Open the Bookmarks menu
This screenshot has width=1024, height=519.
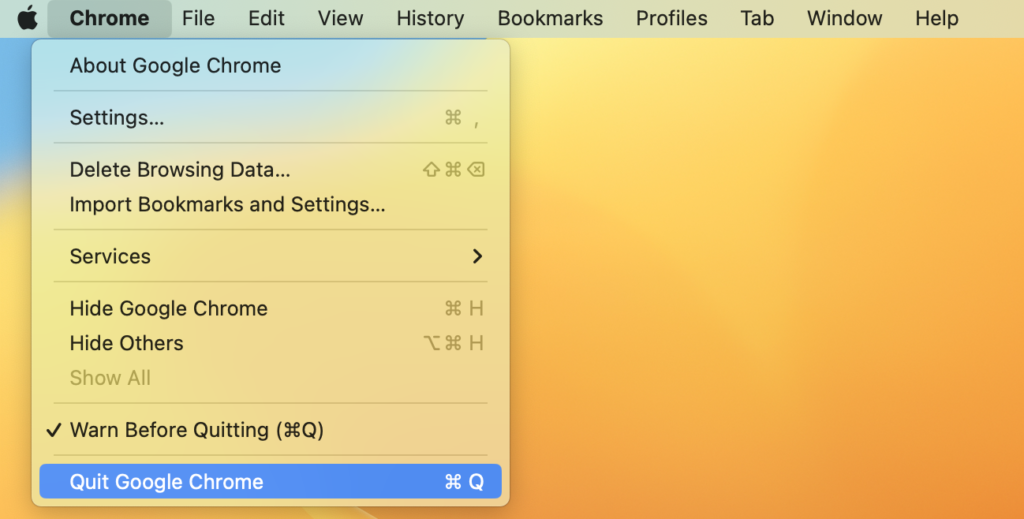coord(550,18)
